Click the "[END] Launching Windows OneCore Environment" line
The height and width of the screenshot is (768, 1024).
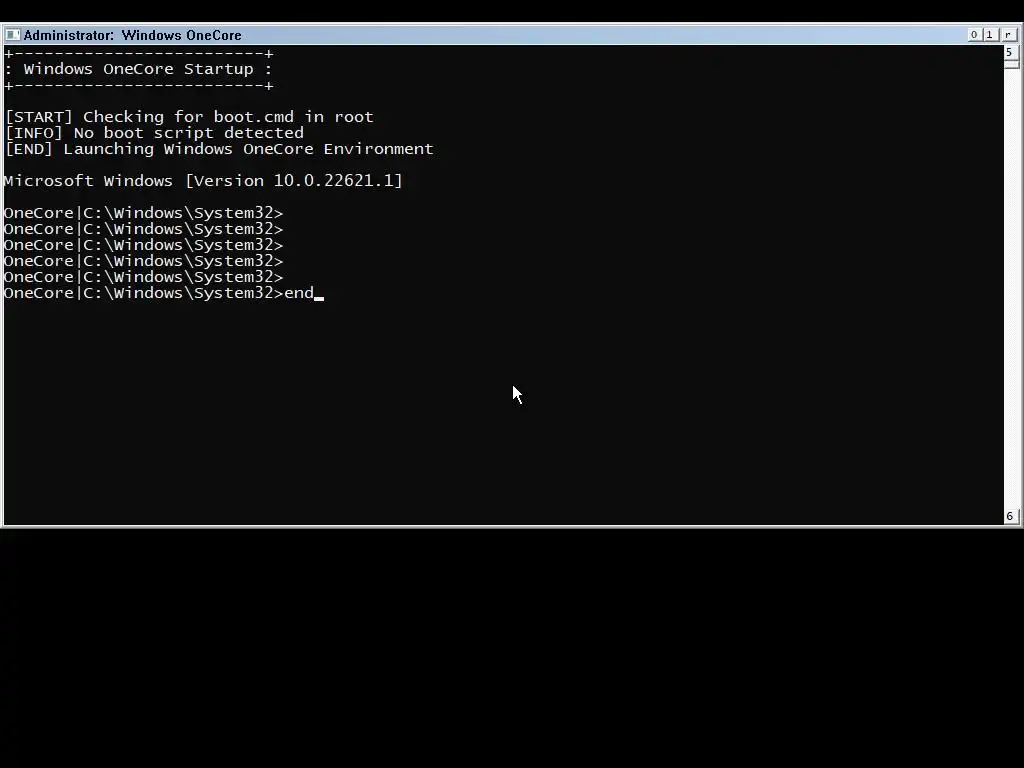tap(219, 149)
